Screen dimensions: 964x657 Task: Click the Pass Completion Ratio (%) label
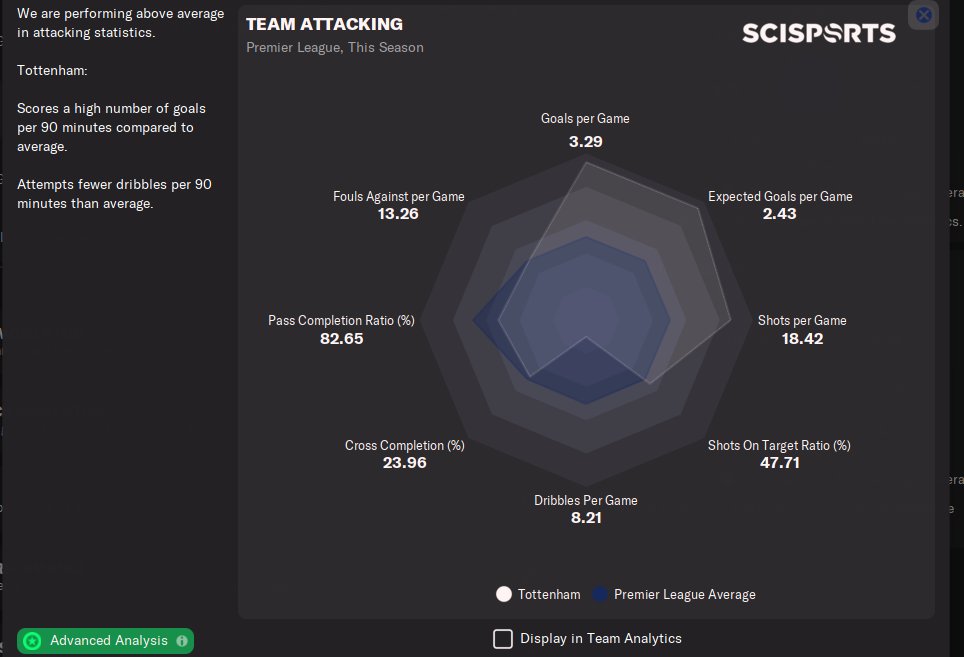coord(341,320)
